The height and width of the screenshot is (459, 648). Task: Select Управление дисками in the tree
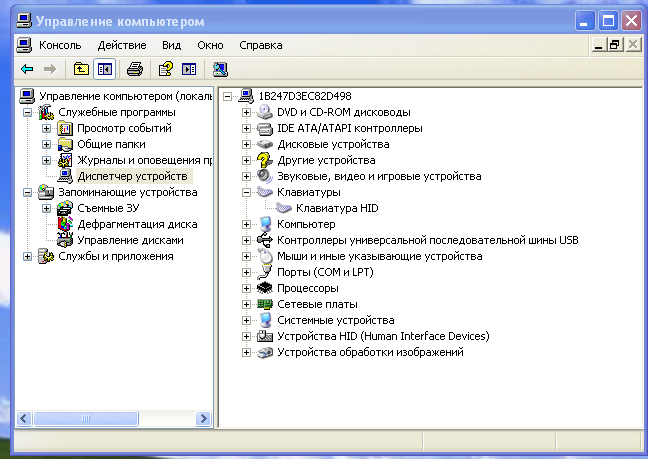(131, 240)
